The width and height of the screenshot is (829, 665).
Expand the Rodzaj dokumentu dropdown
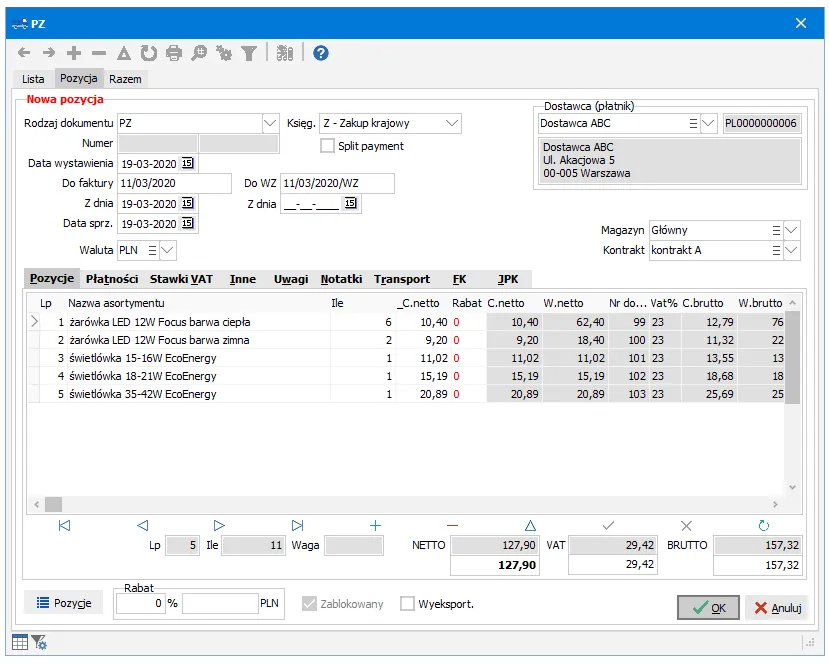coord(270,123)
